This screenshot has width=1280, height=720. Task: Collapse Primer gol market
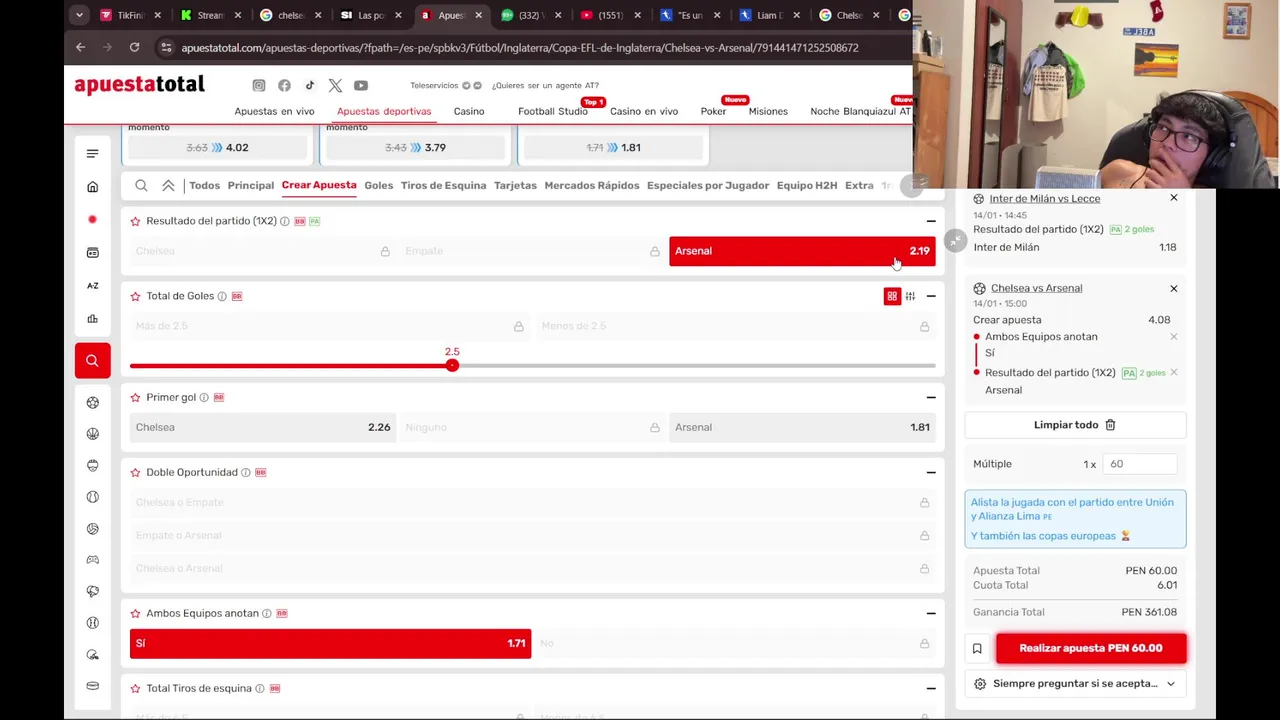click(x=931, y=397)
